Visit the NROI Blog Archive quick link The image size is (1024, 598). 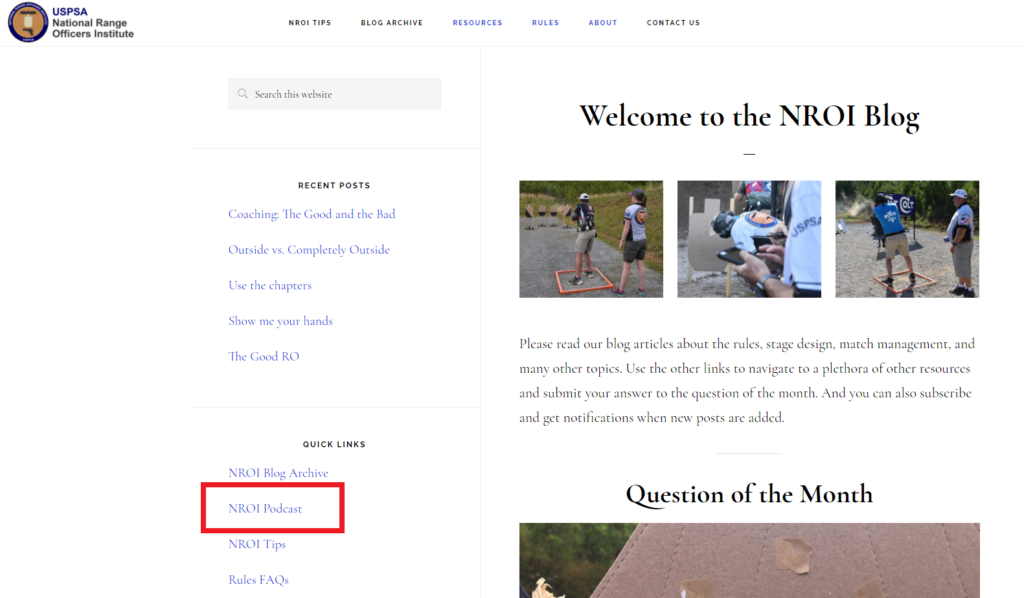click(x=278, y=473)
